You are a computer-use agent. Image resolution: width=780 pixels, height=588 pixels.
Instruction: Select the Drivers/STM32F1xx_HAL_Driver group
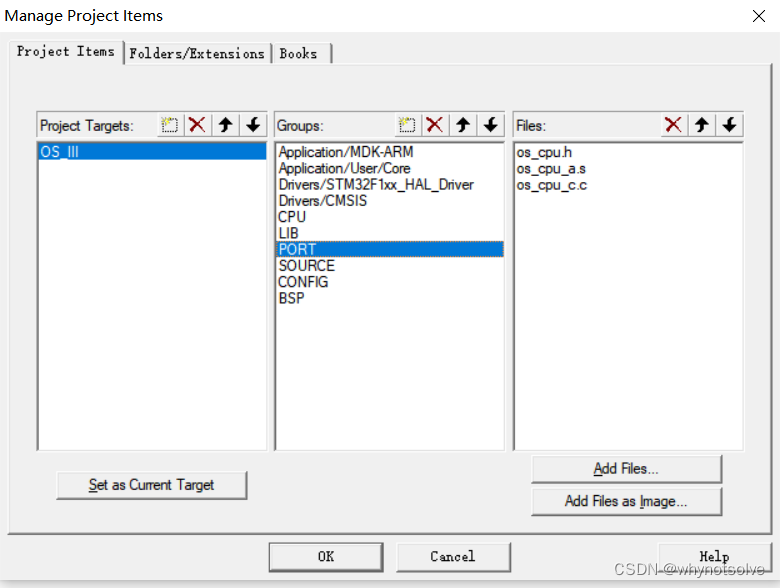390,185
